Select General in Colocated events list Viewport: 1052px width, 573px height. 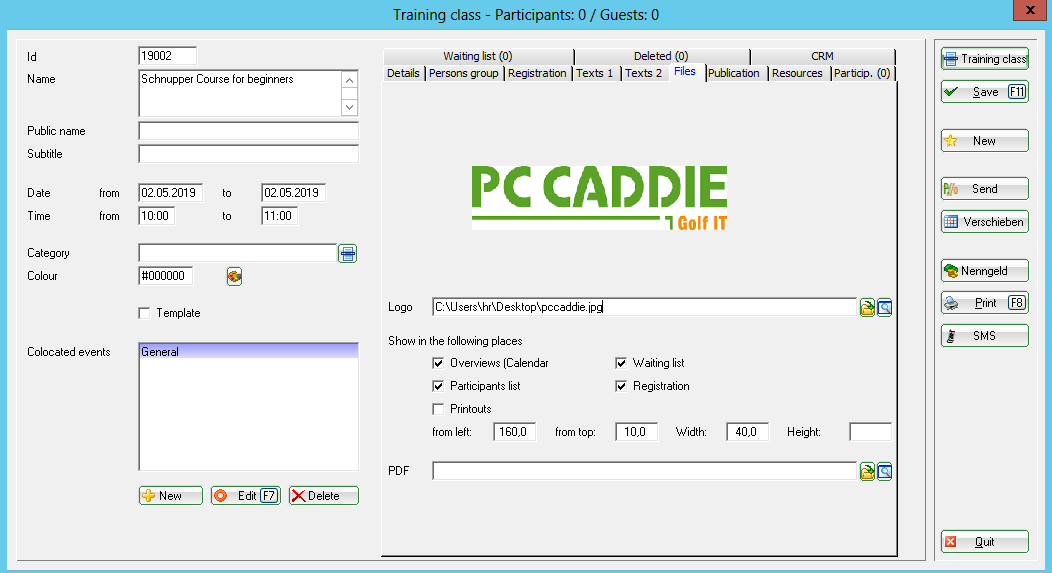(248, 352)
